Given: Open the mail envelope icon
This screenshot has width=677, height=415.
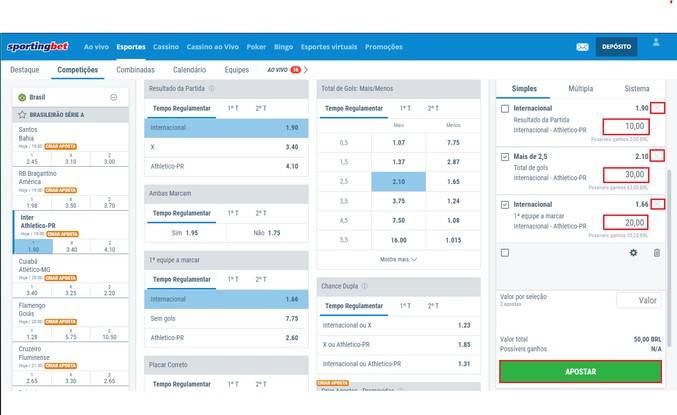Looking at the screenshot, I should tap(582, 47).
